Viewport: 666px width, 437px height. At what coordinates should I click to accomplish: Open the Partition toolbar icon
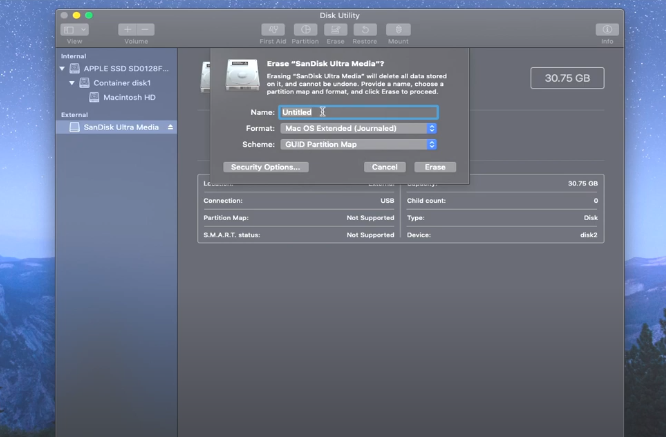tap(305, 30)
